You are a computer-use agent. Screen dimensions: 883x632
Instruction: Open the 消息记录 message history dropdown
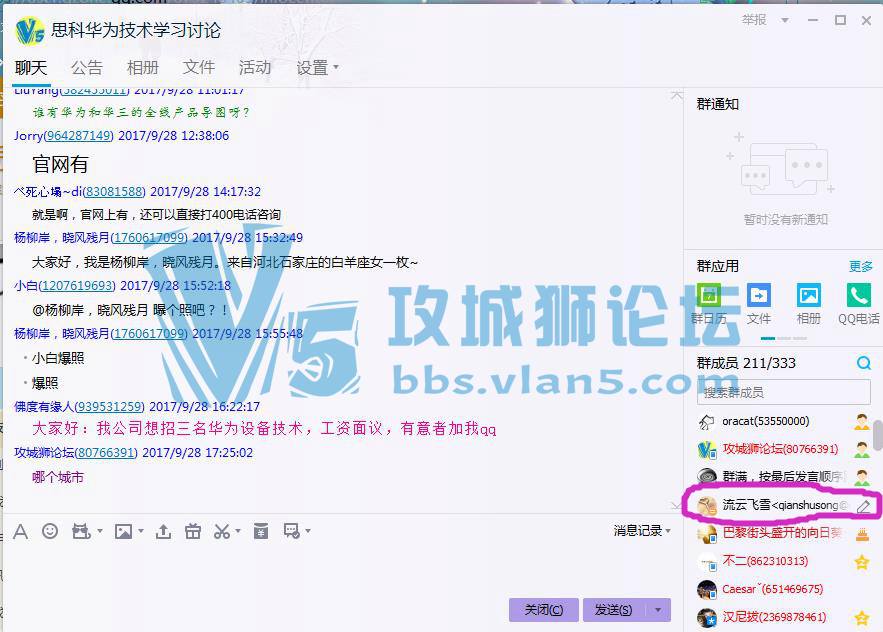[641, 531]
